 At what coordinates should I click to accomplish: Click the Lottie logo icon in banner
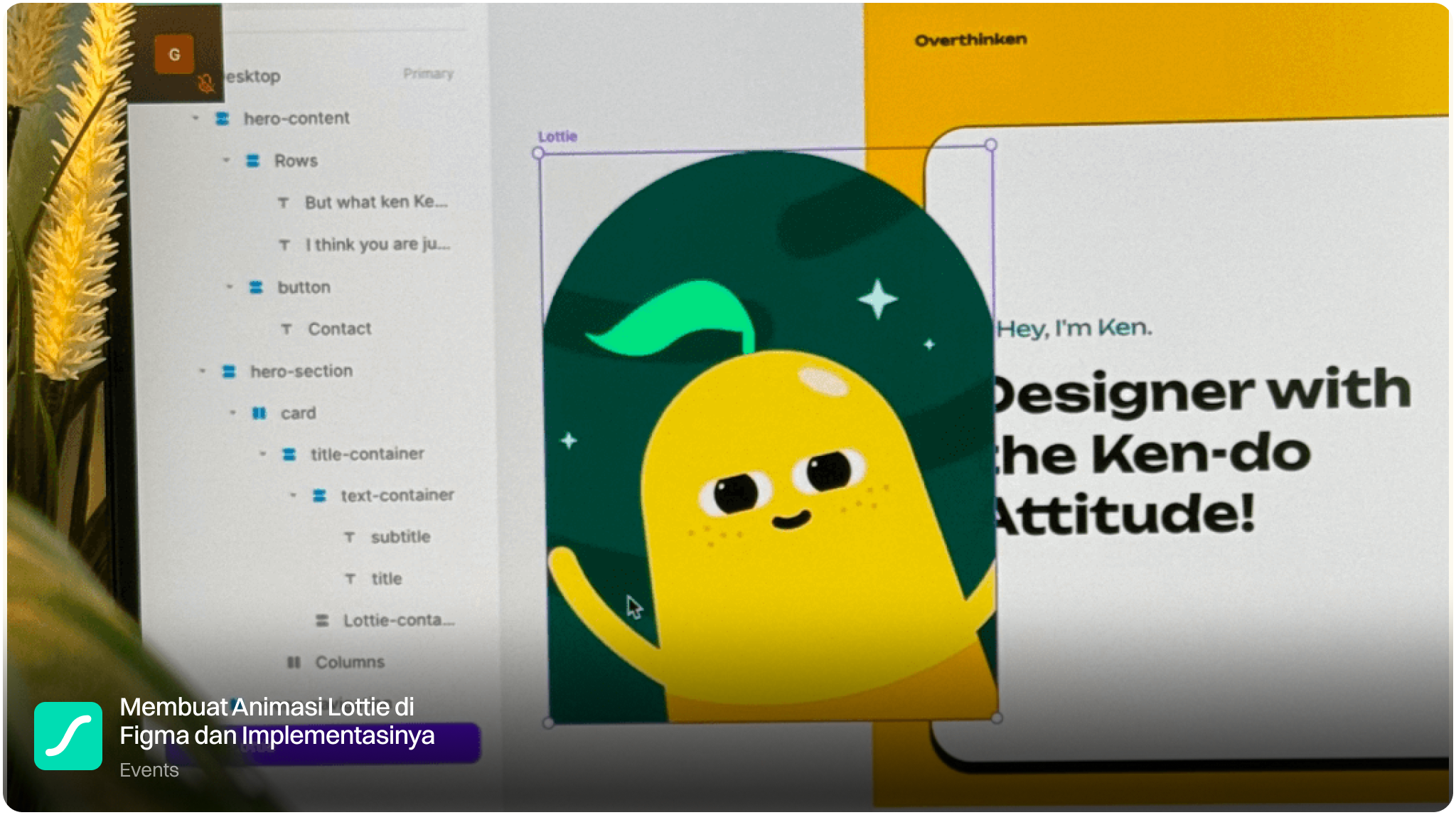68,735
